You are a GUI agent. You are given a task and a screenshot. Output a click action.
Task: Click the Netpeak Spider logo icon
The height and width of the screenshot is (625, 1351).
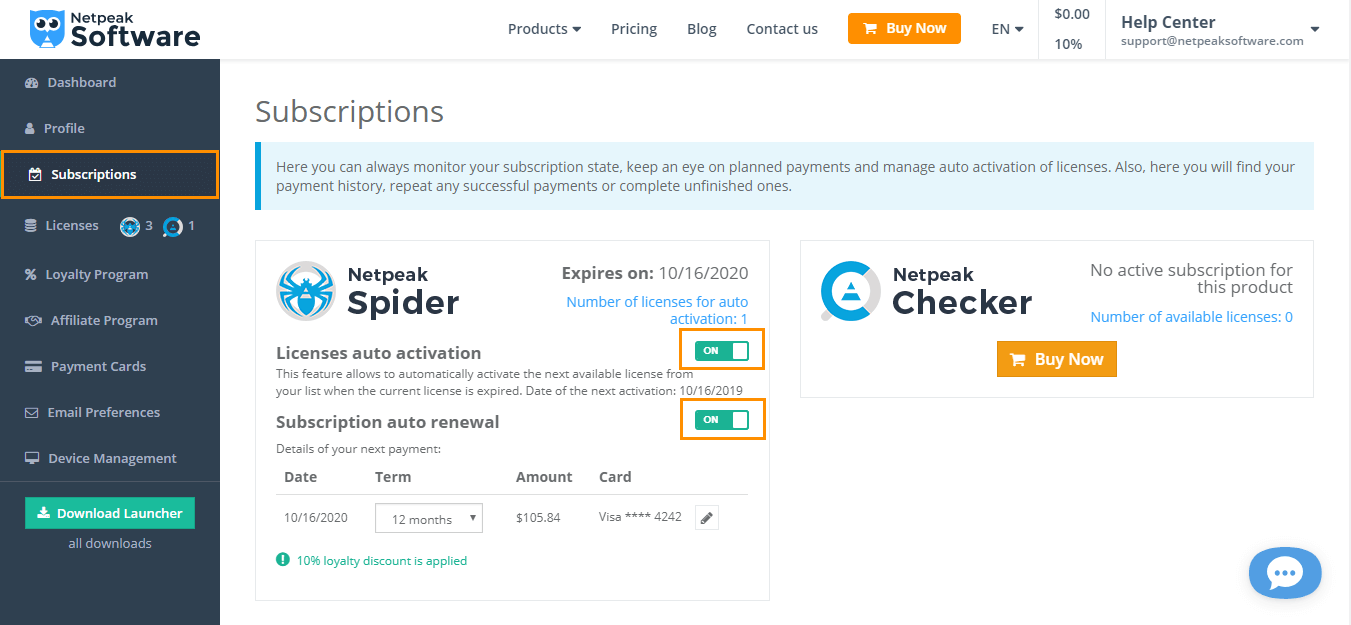(x=306, y=291)
